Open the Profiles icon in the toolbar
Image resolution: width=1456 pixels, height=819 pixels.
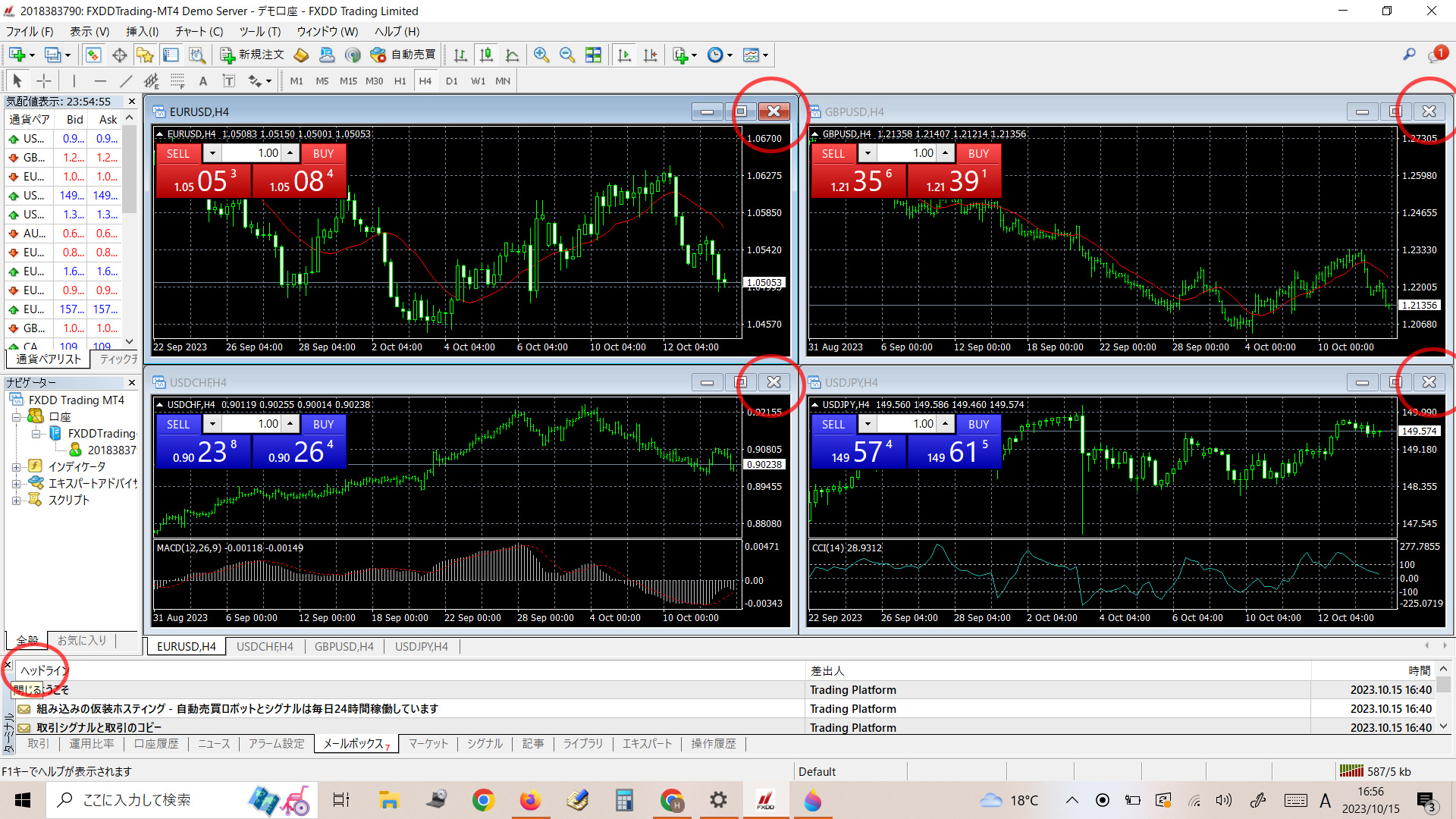pyautogui.click(x=52, y=55)
